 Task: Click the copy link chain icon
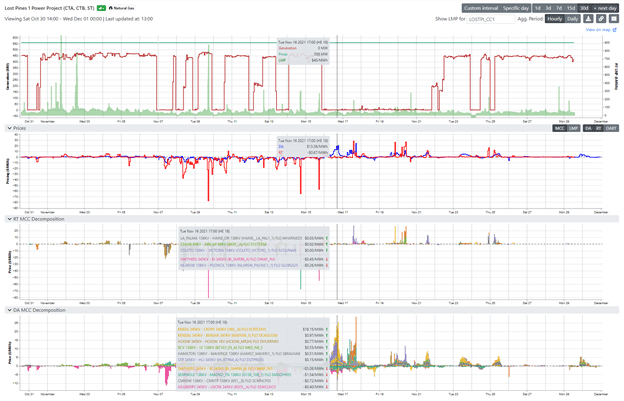[601, 19]
